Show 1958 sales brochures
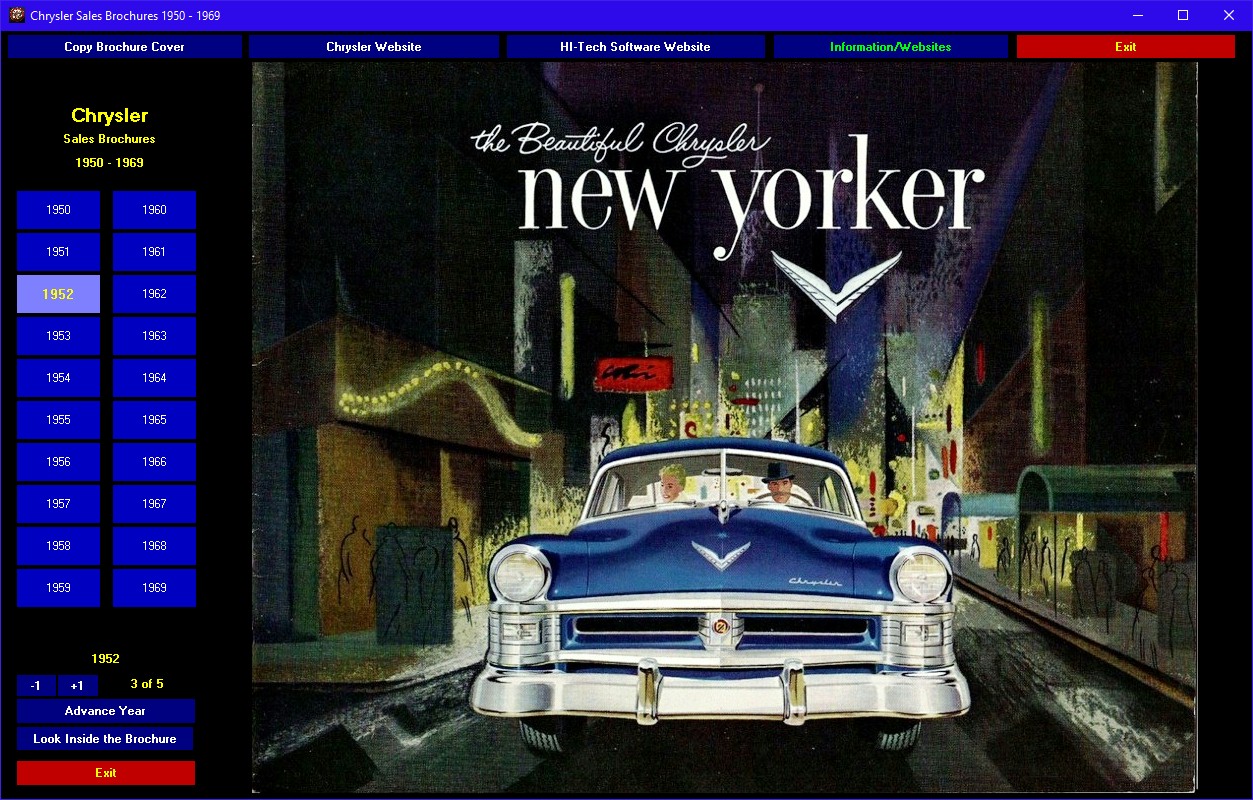Image resolution: width=1253 pixels, height=800 pixels. click(x=58, y=546)
